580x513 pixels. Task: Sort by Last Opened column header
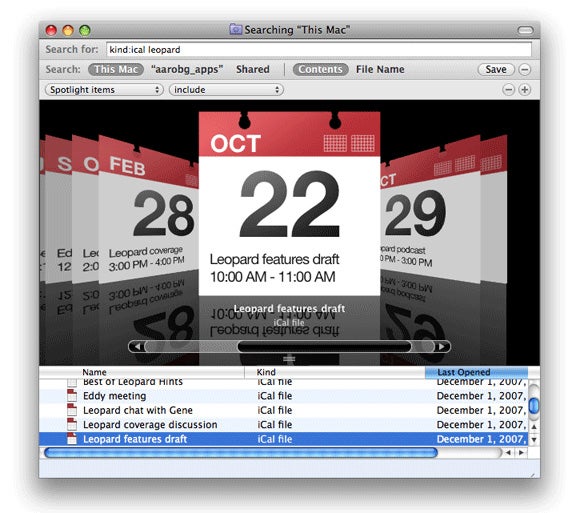coord(476,372)
